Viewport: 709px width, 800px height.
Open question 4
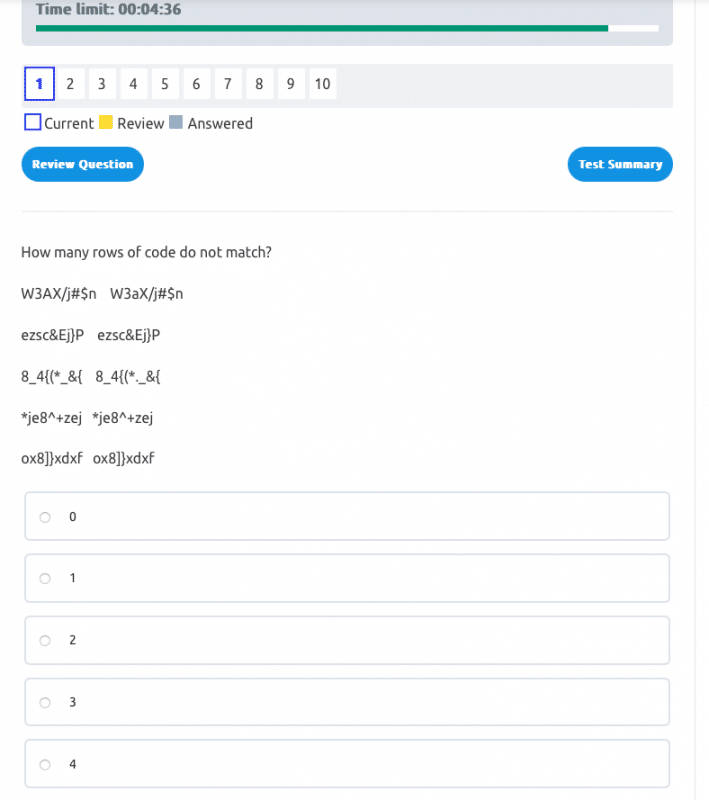coord(133,84)
